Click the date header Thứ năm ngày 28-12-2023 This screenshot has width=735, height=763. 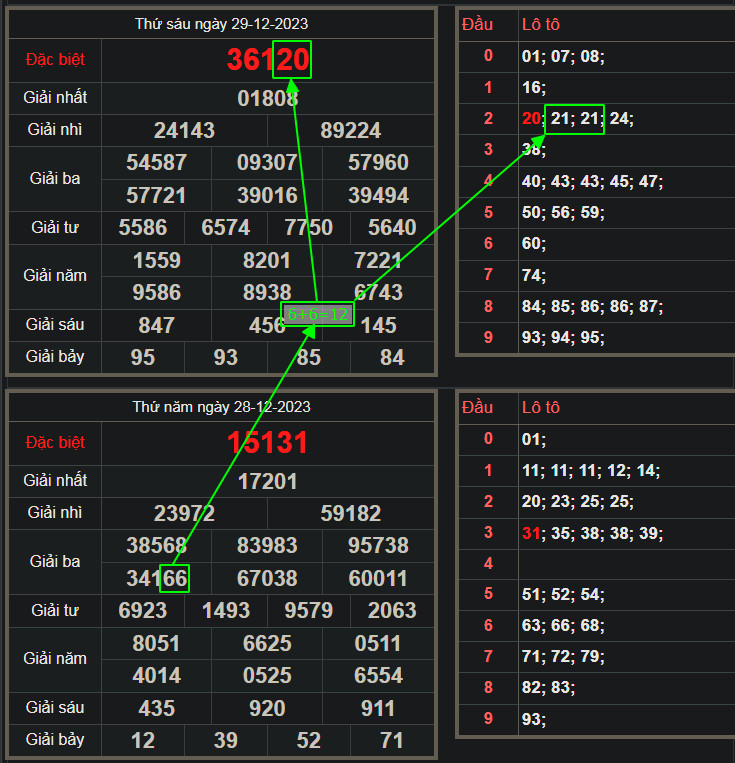pyautogui.click(x=222, y=407)
